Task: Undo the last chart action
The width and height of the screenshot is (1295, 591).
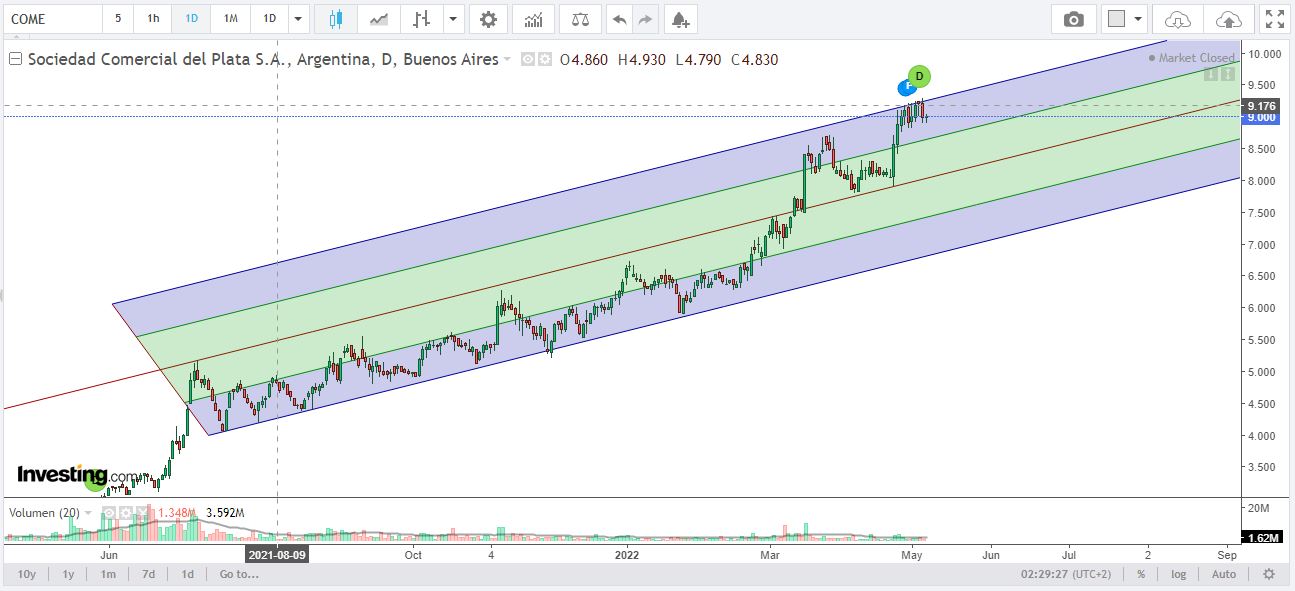Action: (620, 19)
